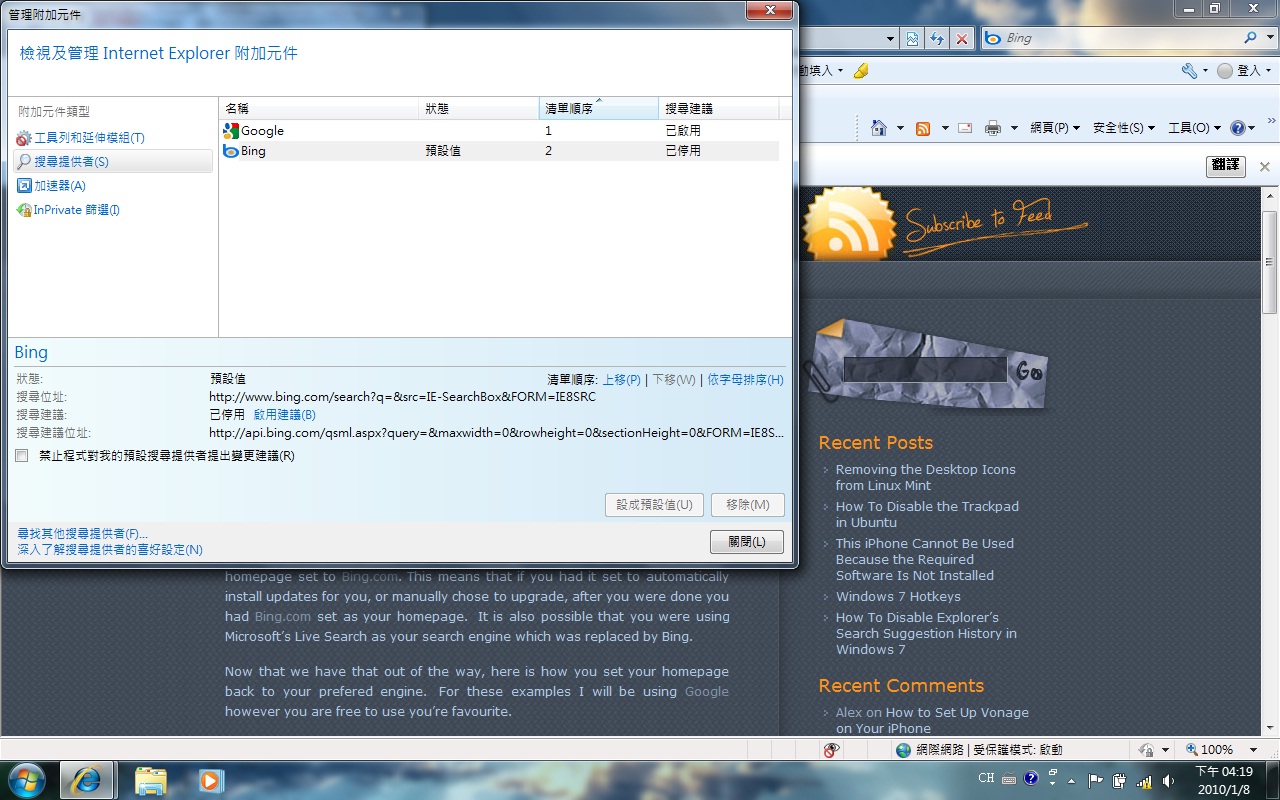1280x800 pixels.
Task: Sort list by 清單順序 column header
Action: tap(599, 108)
